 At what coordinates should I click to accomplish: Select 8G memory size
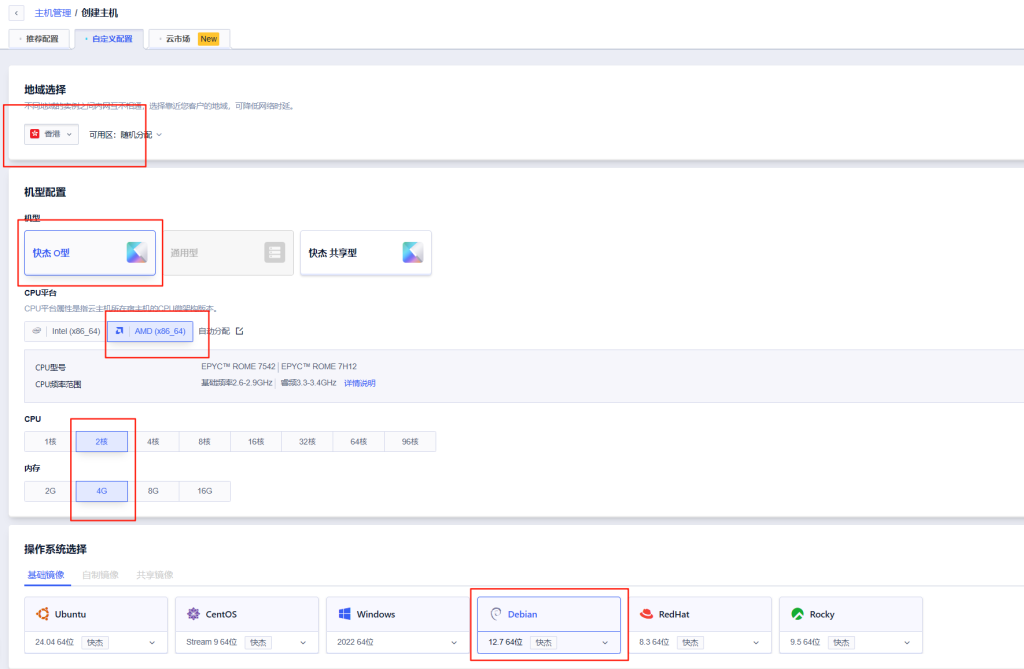153,491
